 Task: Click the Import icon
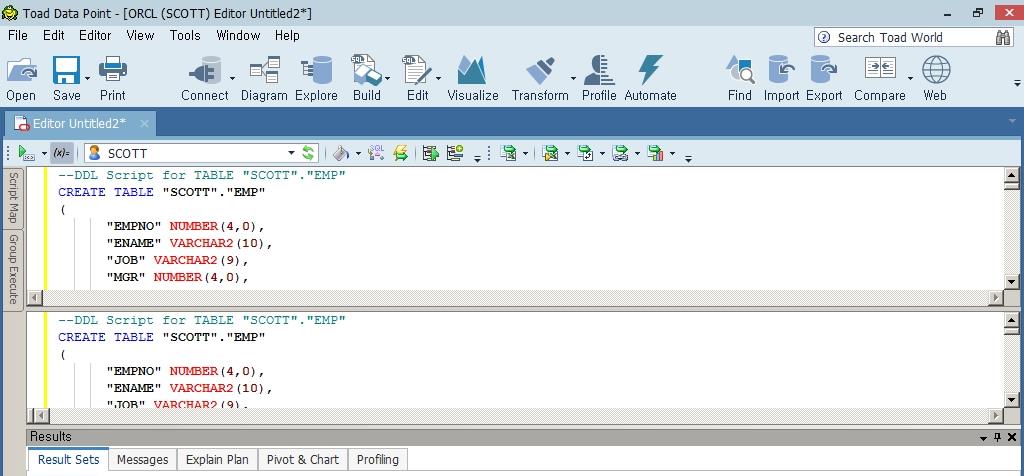click(781, 78)
